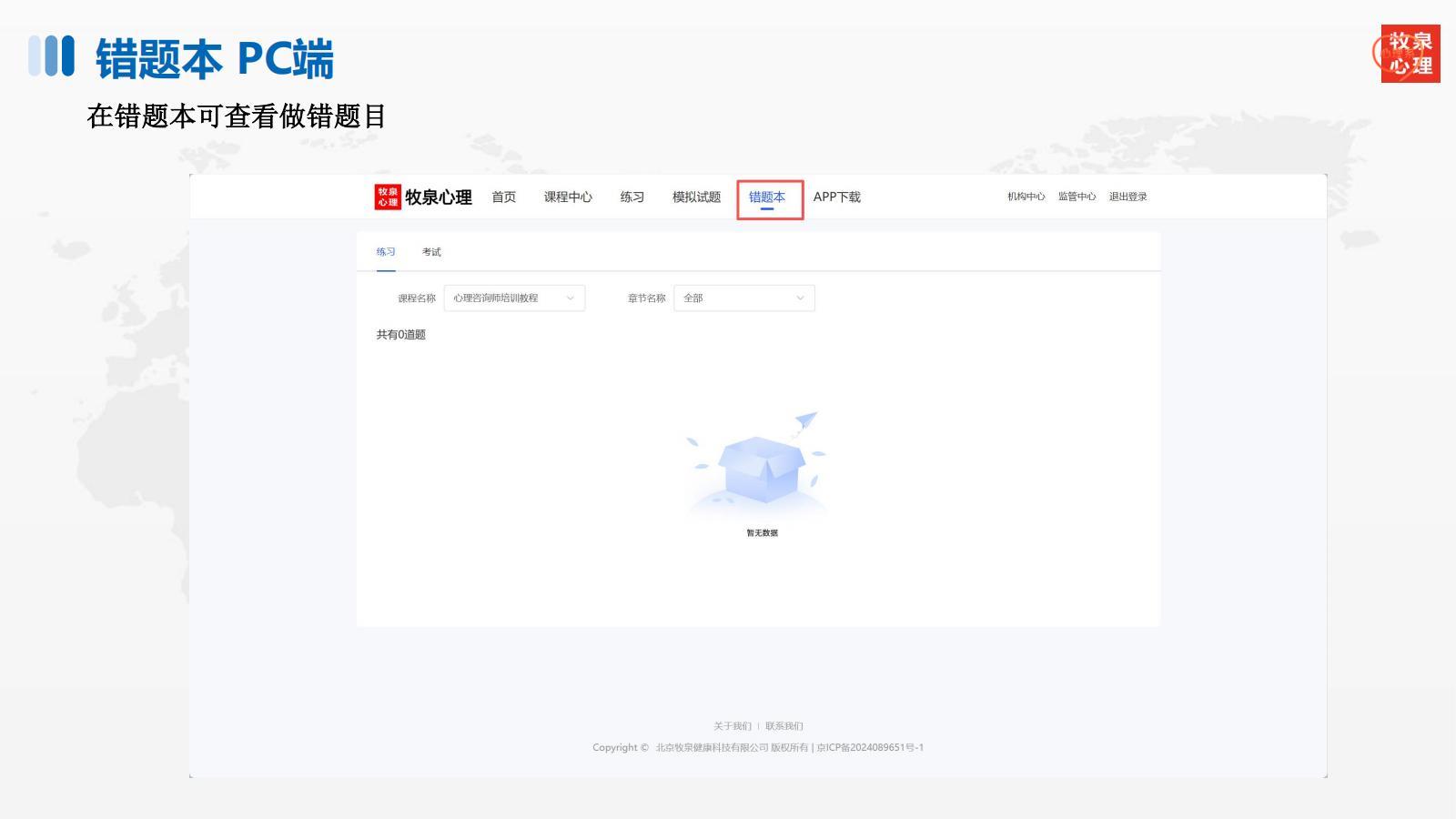Click the 牧泉心理 logo in slide's top-right corner
Screen dimensions: 1456x819
1410,54
